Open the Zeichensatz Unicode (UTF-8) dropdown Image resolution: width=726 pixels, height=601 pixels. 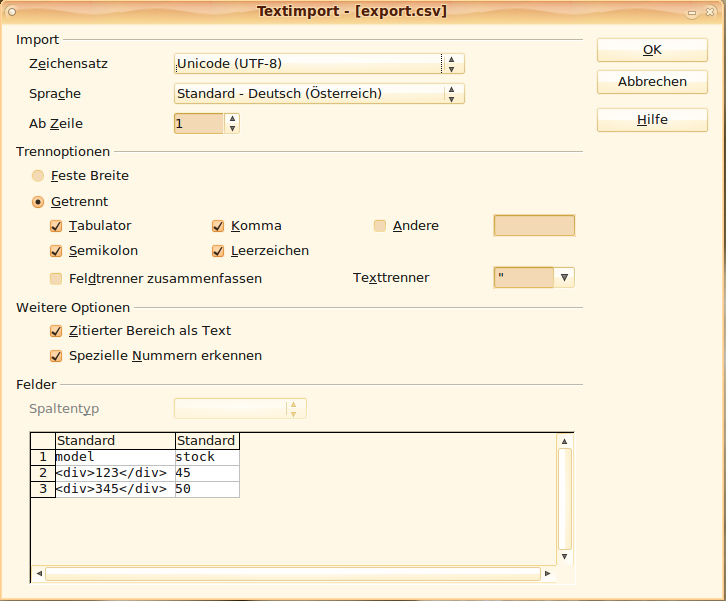coord(319,63)
